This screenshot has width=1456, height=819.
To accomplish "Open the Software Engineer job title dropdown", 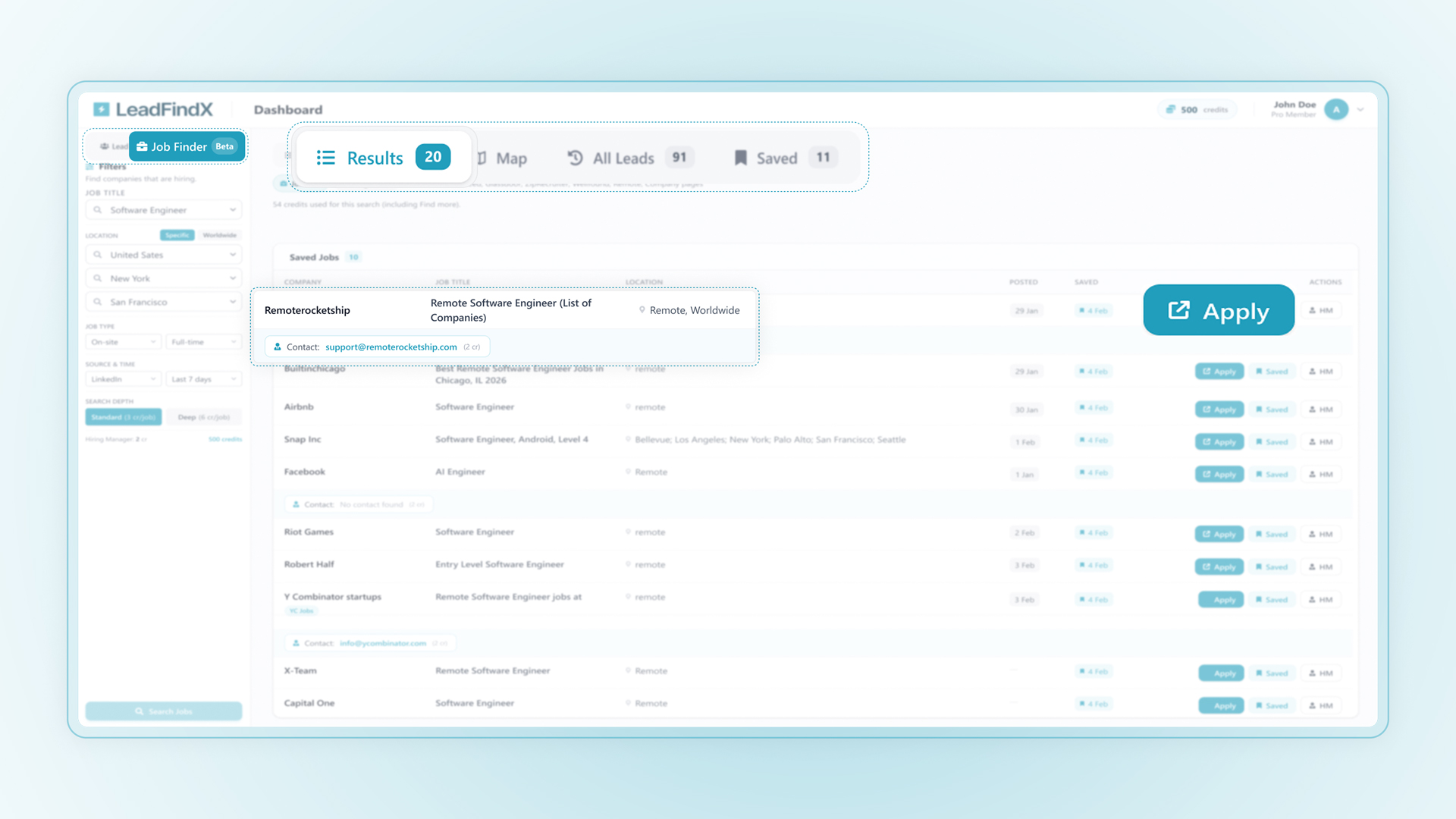I will [x=164, y=210].
